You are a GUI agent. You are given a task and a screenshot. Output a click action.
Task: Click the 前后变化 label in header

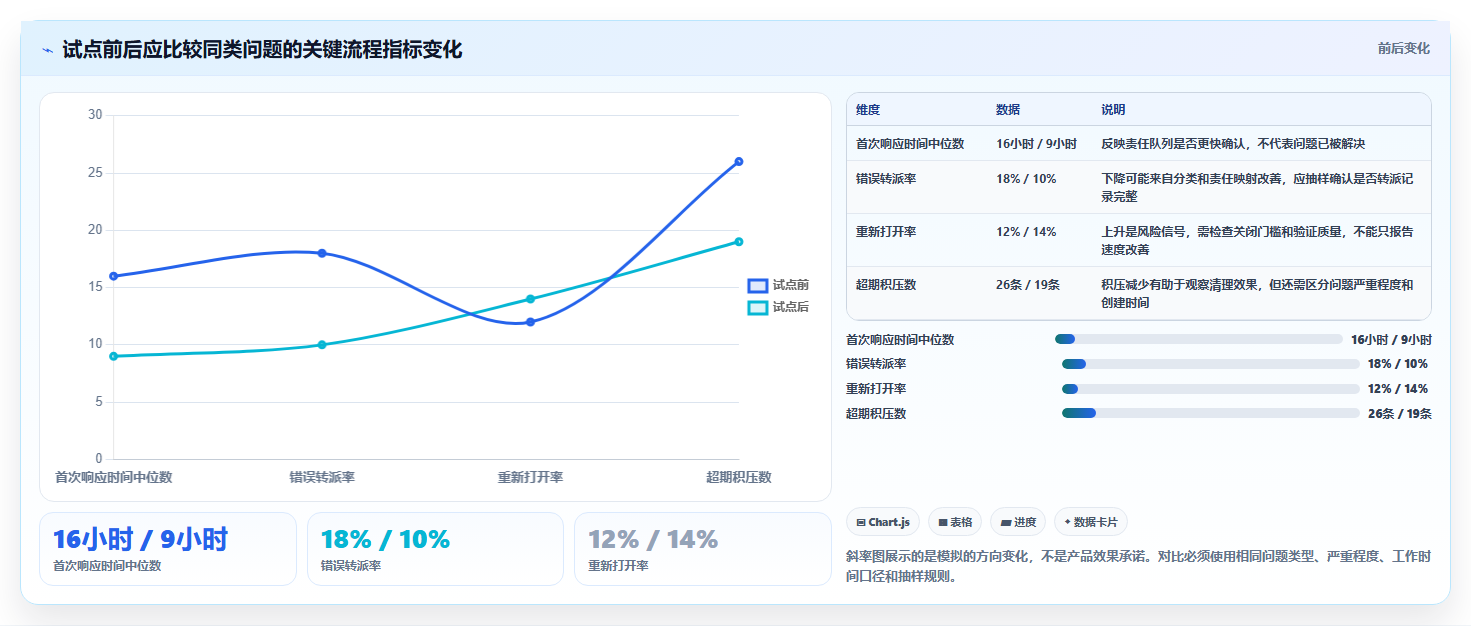click(x=1403, y=48)
